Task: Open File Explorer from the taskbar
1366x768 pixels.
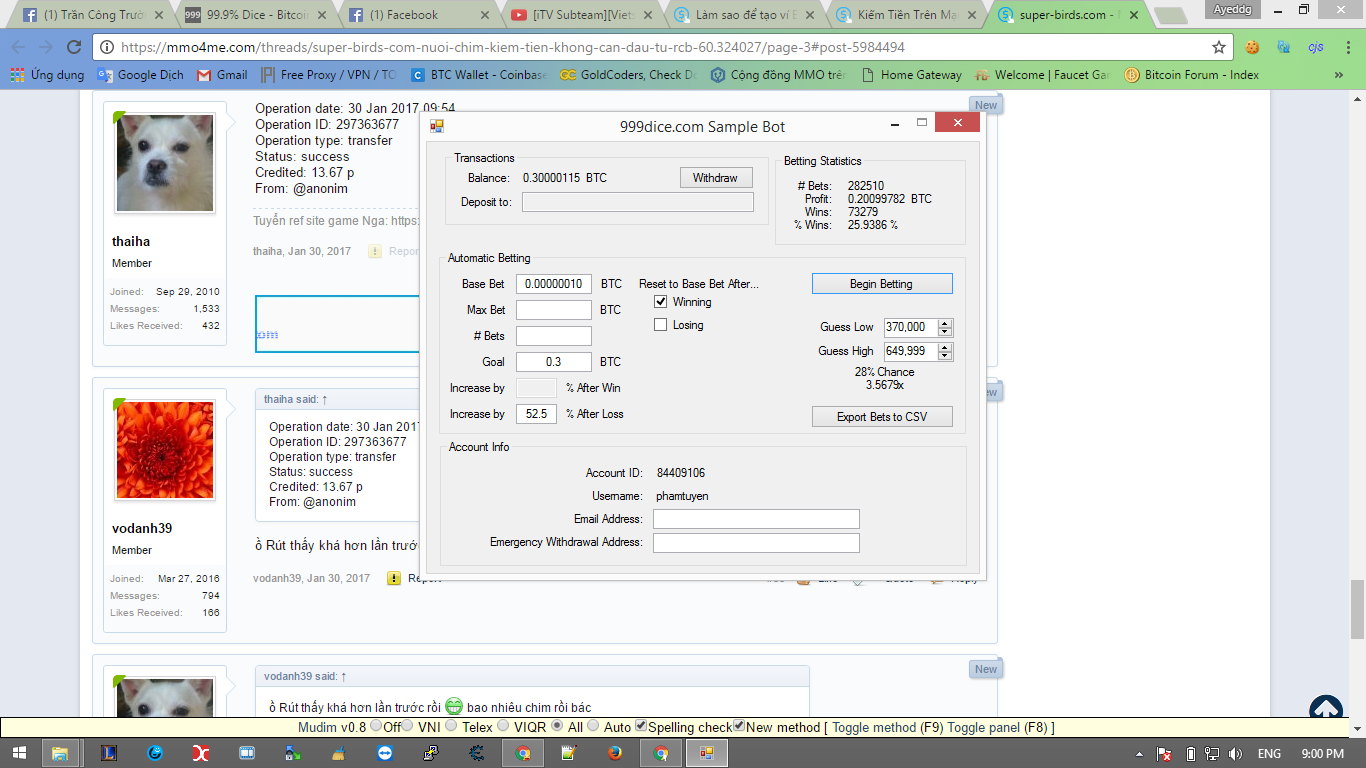Action: tap(60, 753)
